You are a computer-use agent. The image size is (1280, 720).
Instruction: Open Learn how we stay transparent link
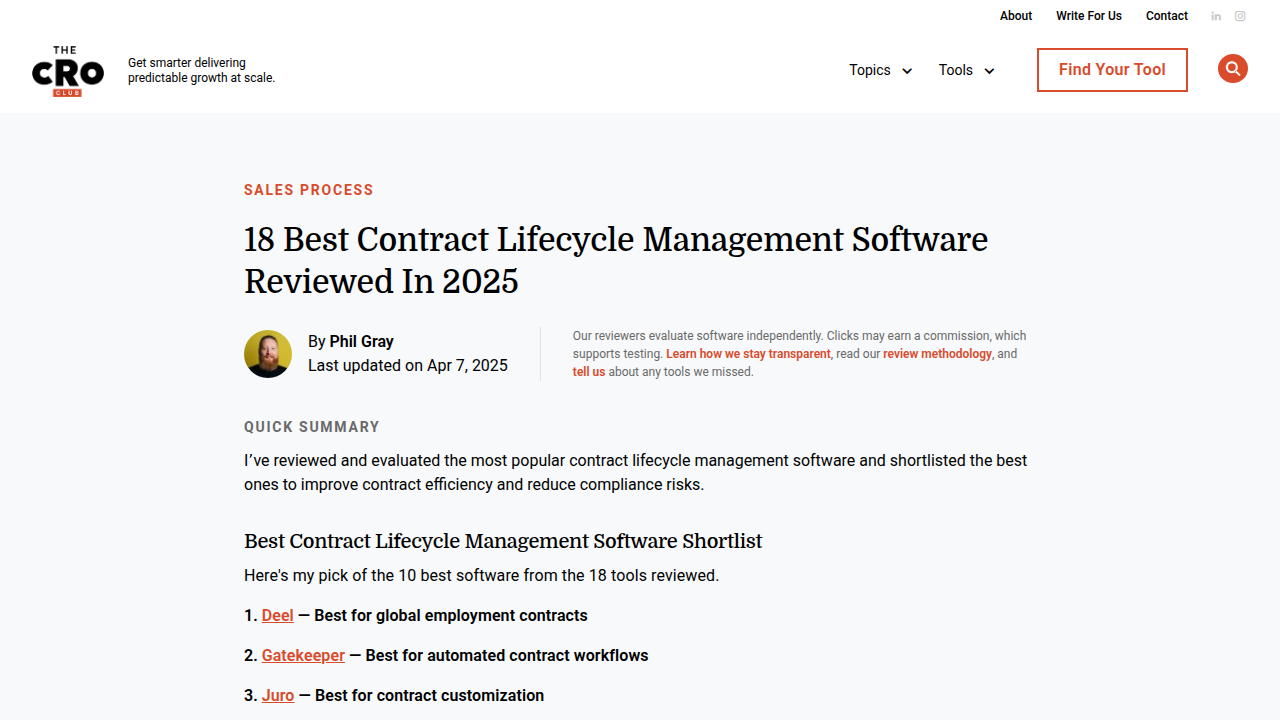748,354
